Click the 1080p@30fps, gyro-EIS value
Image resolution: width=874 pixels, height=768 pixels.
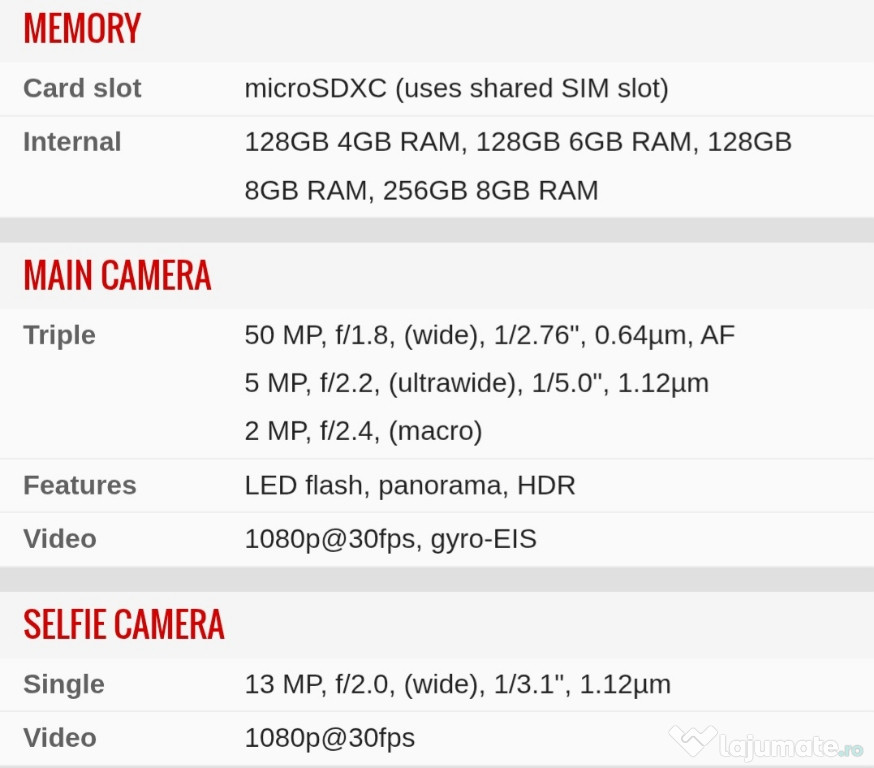pyautogui.click(x=390, y=540)
